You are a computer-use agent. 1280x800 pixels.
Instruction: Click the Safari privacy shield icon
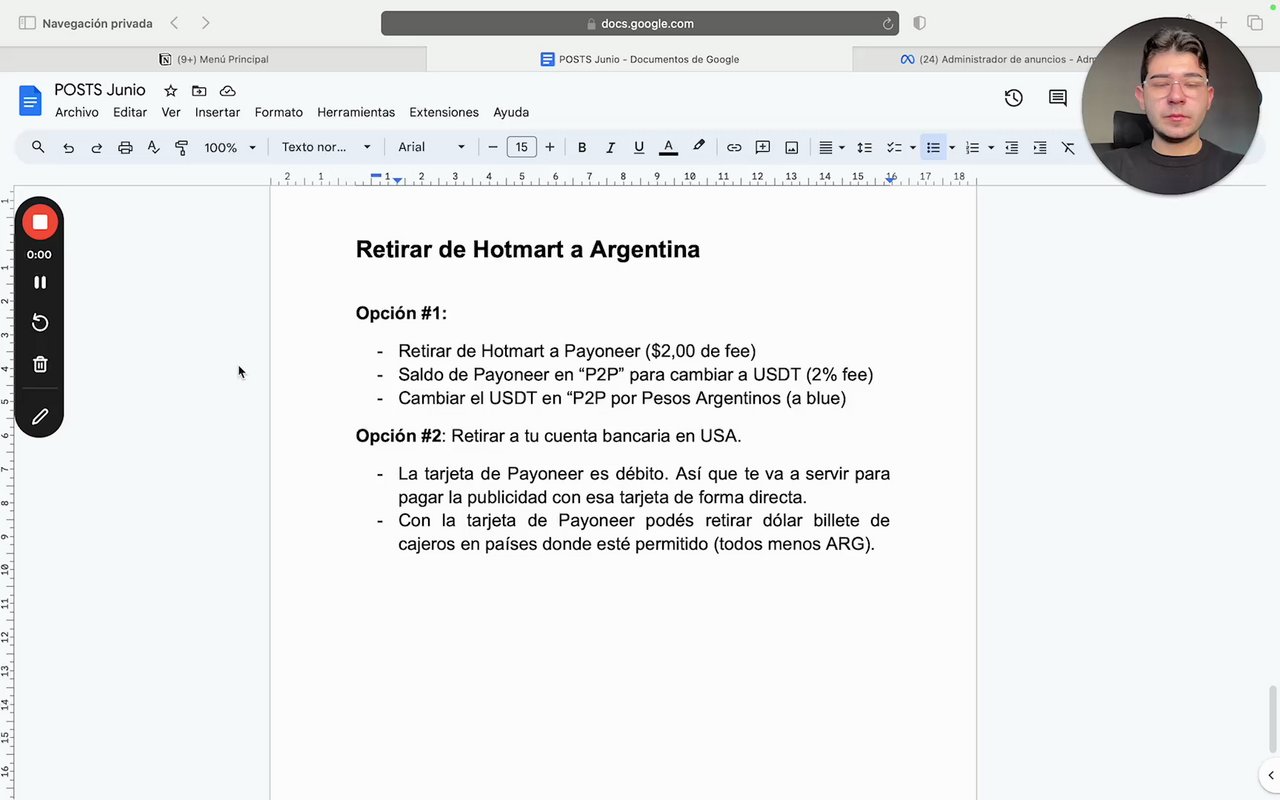pos(919,23)
